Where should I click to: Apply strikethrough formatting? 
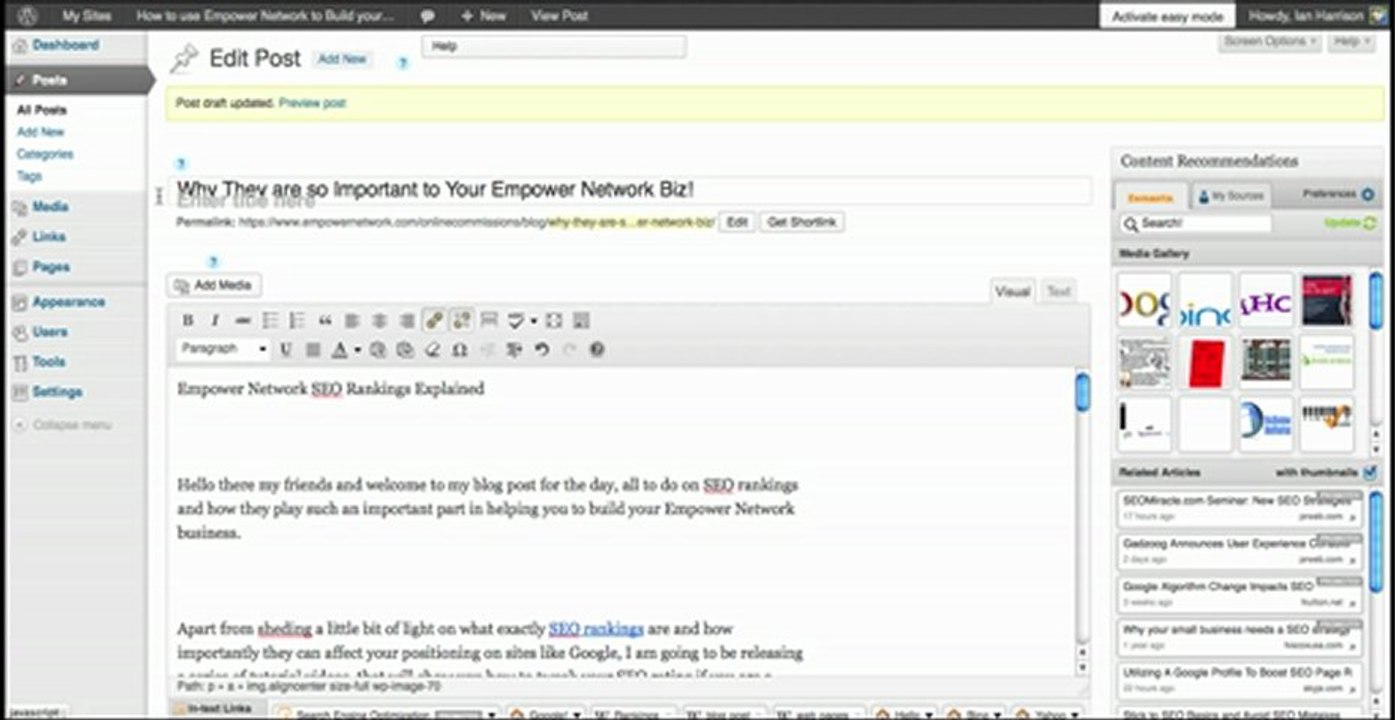tap(242, 321)
